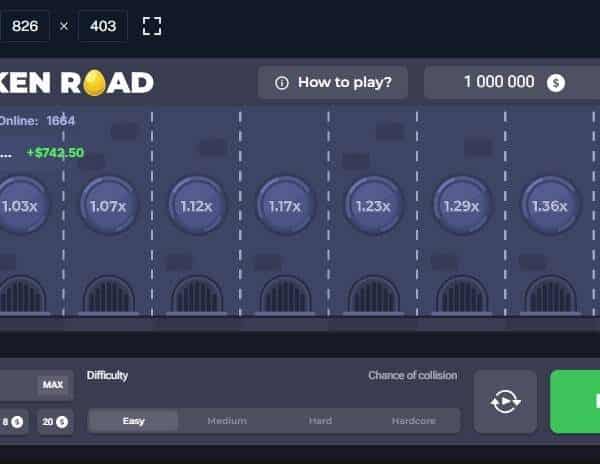
Task: Select Hard difficulty
Action: 320,421
